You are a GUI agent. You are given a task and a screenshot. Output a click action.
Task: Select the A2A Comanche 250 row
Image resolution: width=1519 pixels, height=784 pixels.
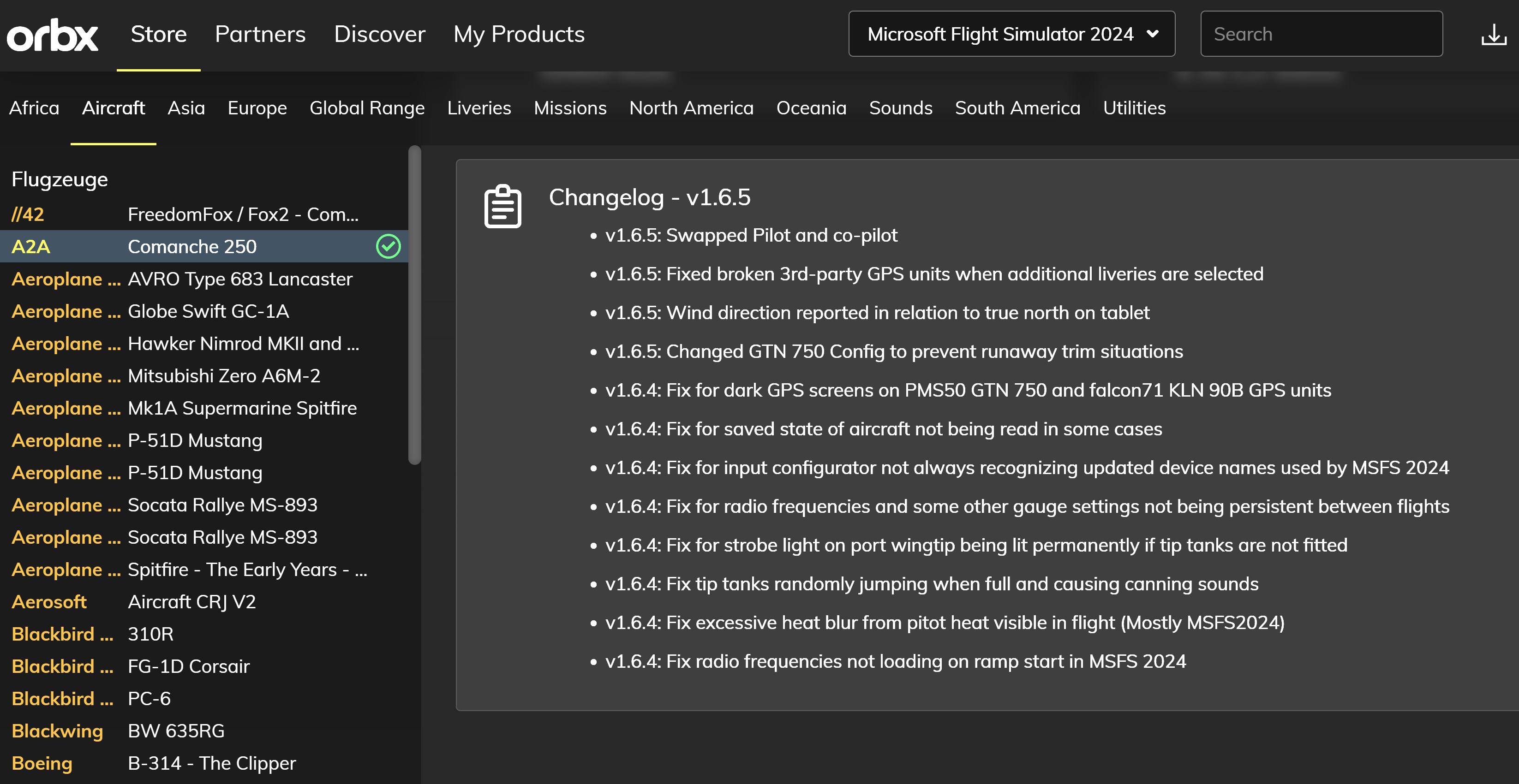click(204, 246)
